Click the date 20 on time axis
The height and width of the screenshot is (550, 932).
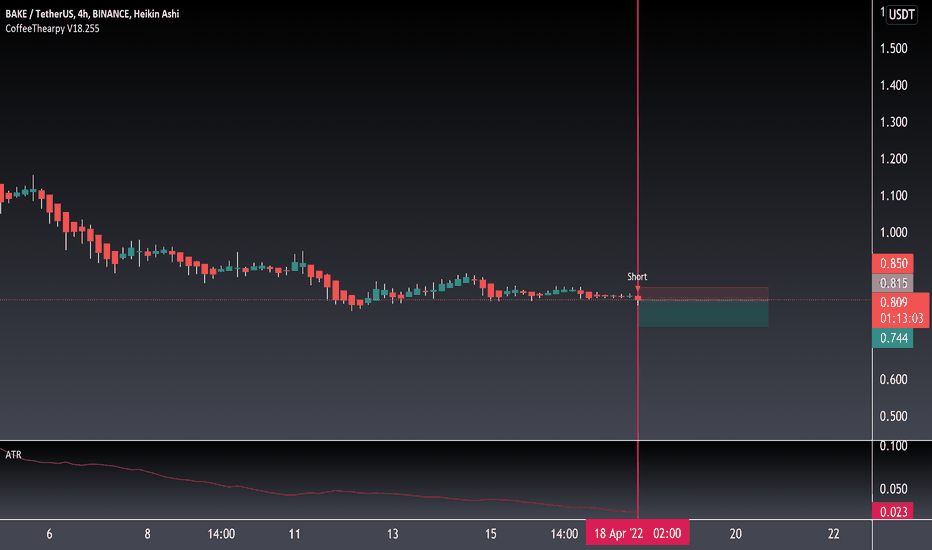735,534
